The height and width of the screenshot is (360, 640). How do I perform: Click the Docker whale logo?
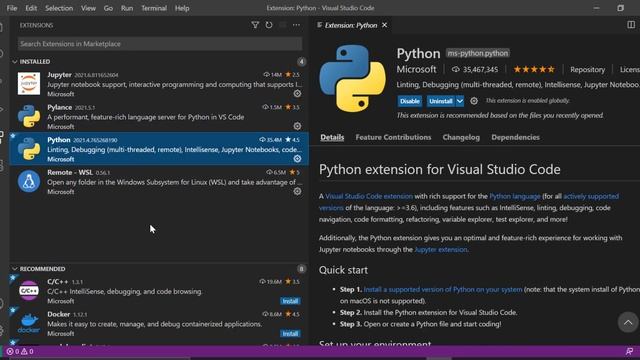pos(29,323)
